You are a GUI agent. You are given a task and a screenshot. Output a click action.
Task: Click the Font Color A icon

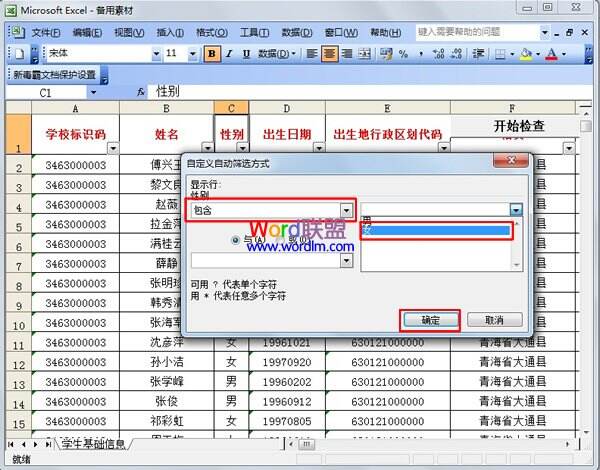coord(551,54)
